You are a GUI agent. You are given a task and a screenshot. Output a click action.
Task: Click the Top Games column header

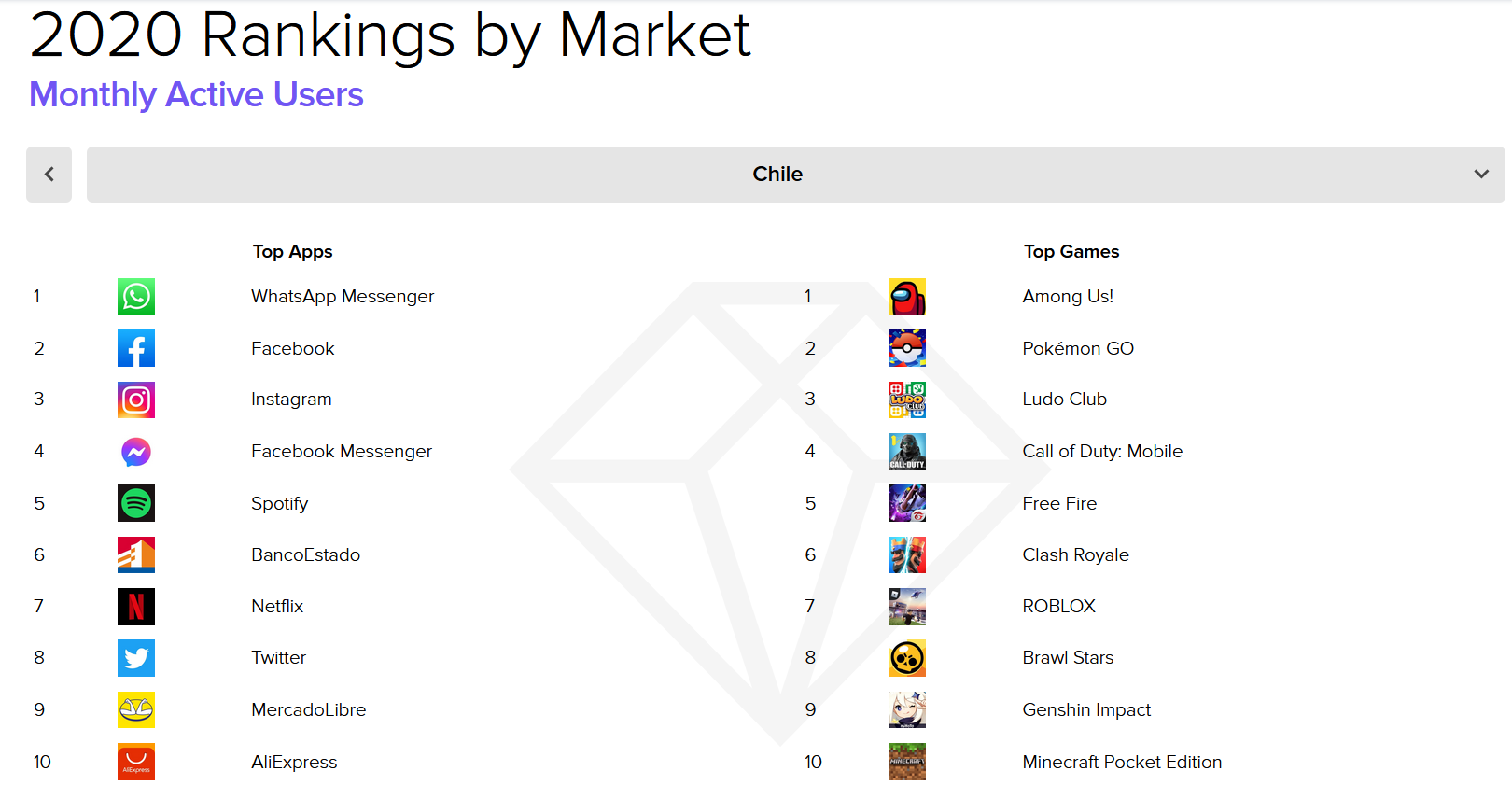[x=1071, y=252]
